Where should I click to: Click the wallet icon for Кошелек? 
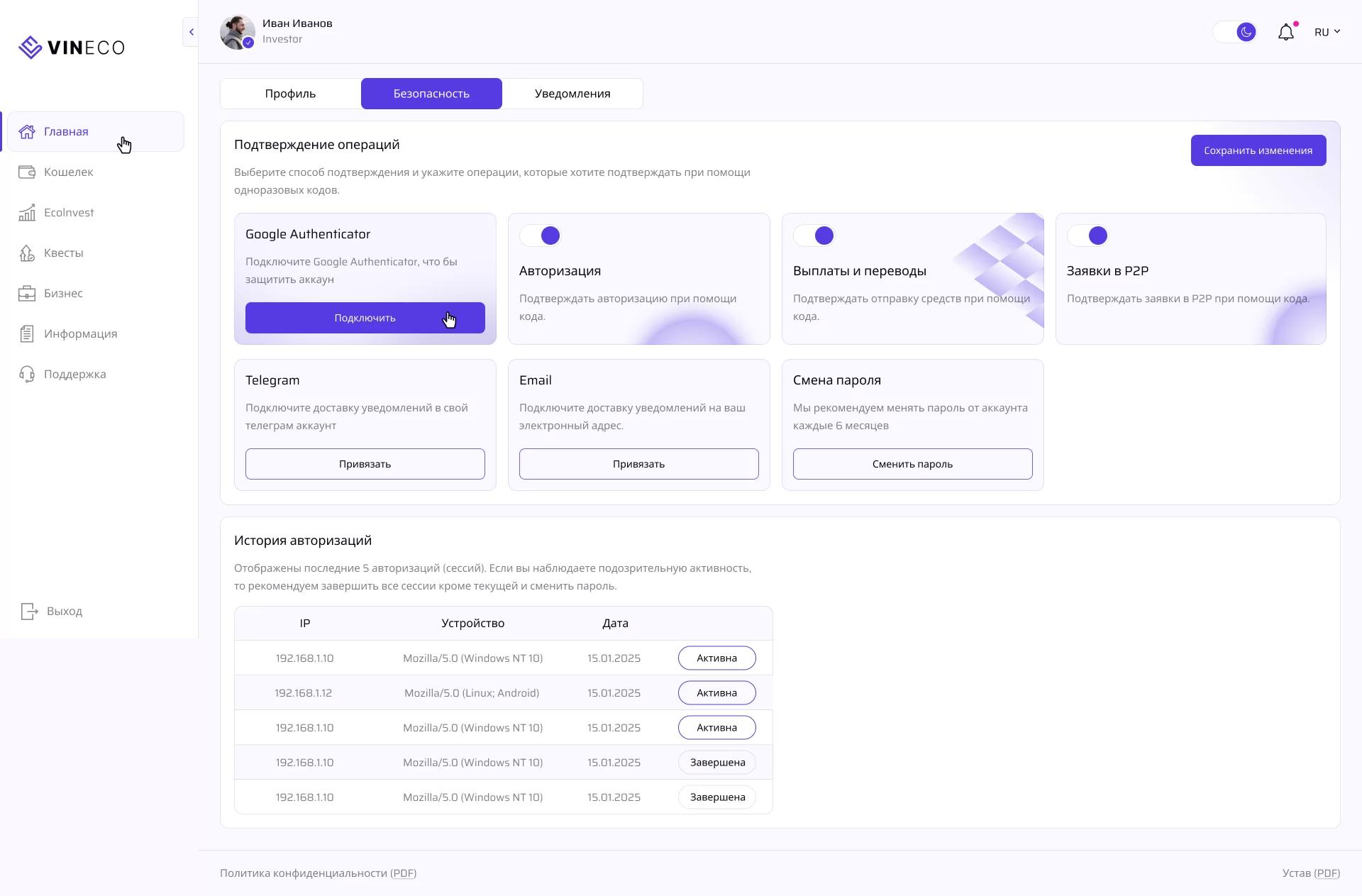pyautogui.click(x=27, y=172)
